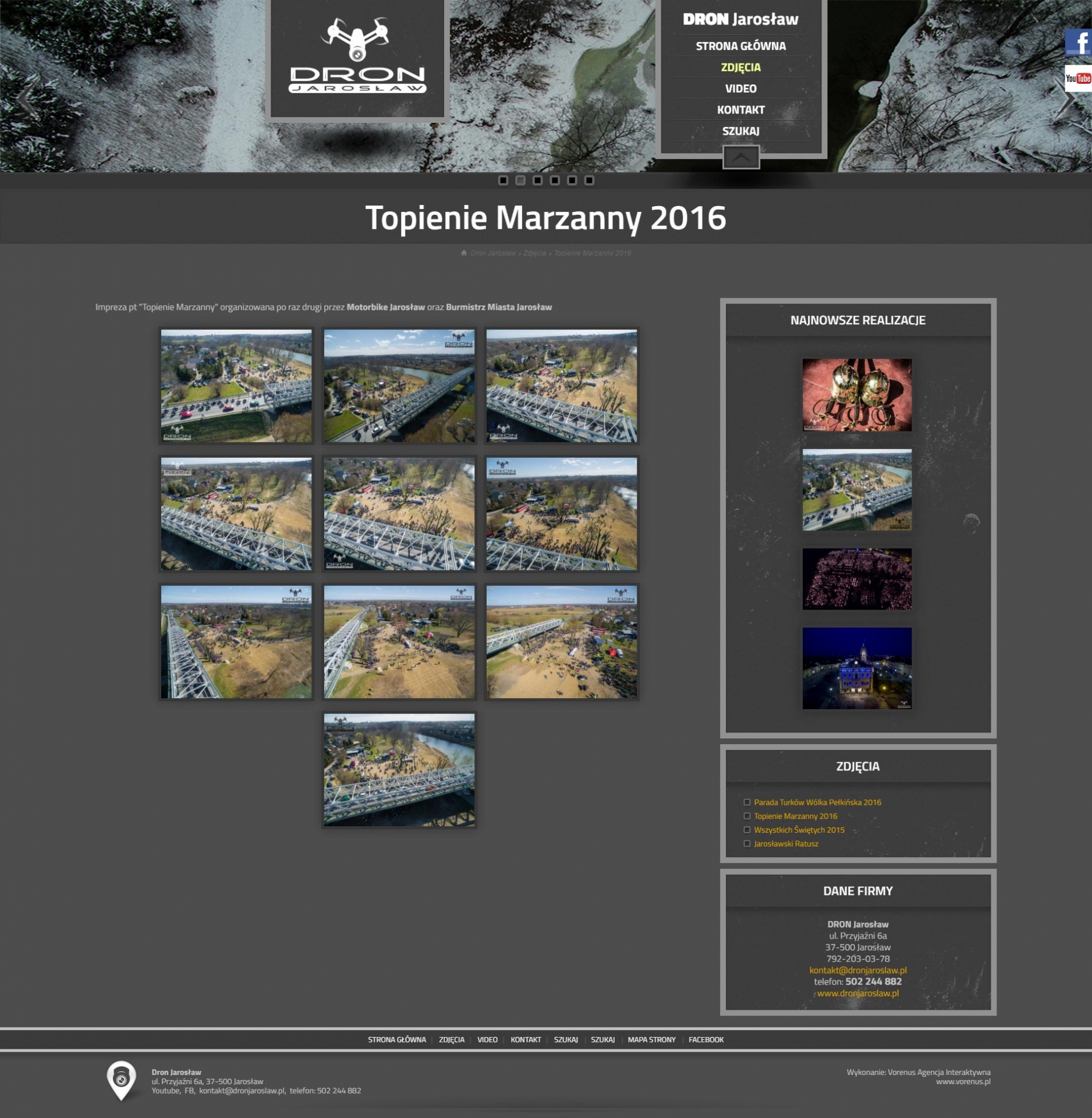Click the home icon in breadcrumb
Image resolution: width=1092 pixels, height=1118 pixels.
click(464, 253)
